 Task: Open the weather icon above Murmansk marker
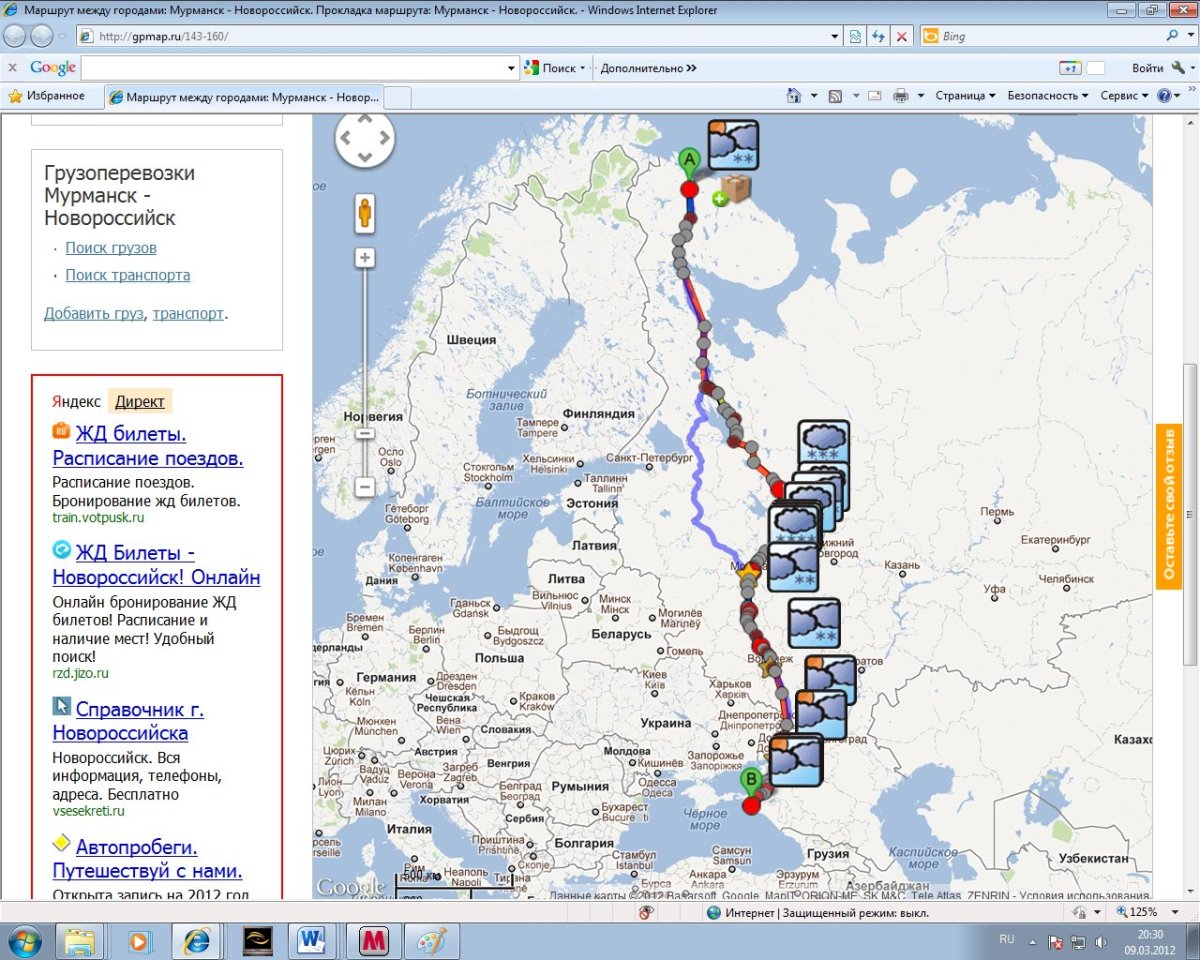coord(733,145)
